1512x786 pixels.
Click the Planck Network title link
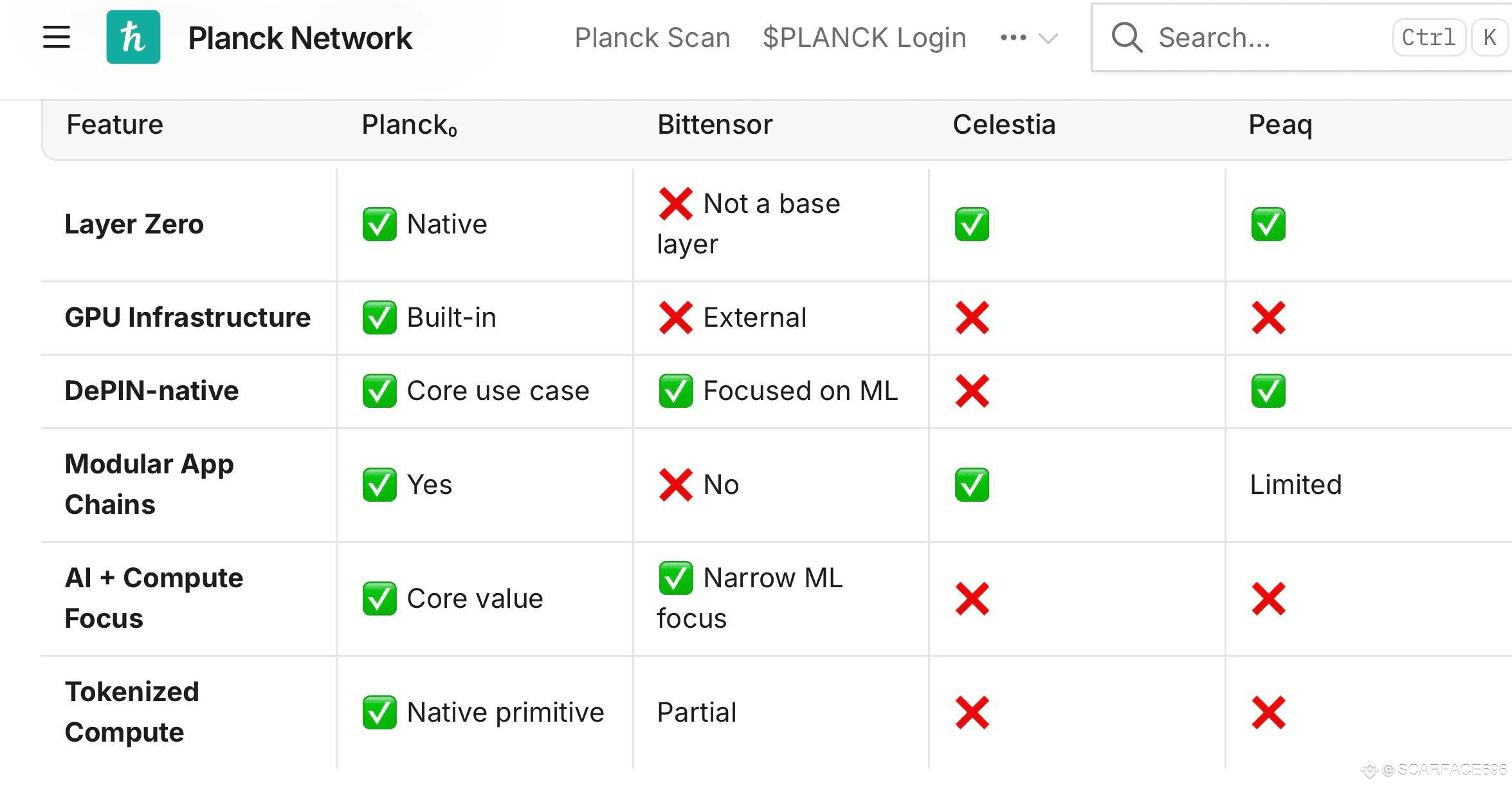click(300, 38)
